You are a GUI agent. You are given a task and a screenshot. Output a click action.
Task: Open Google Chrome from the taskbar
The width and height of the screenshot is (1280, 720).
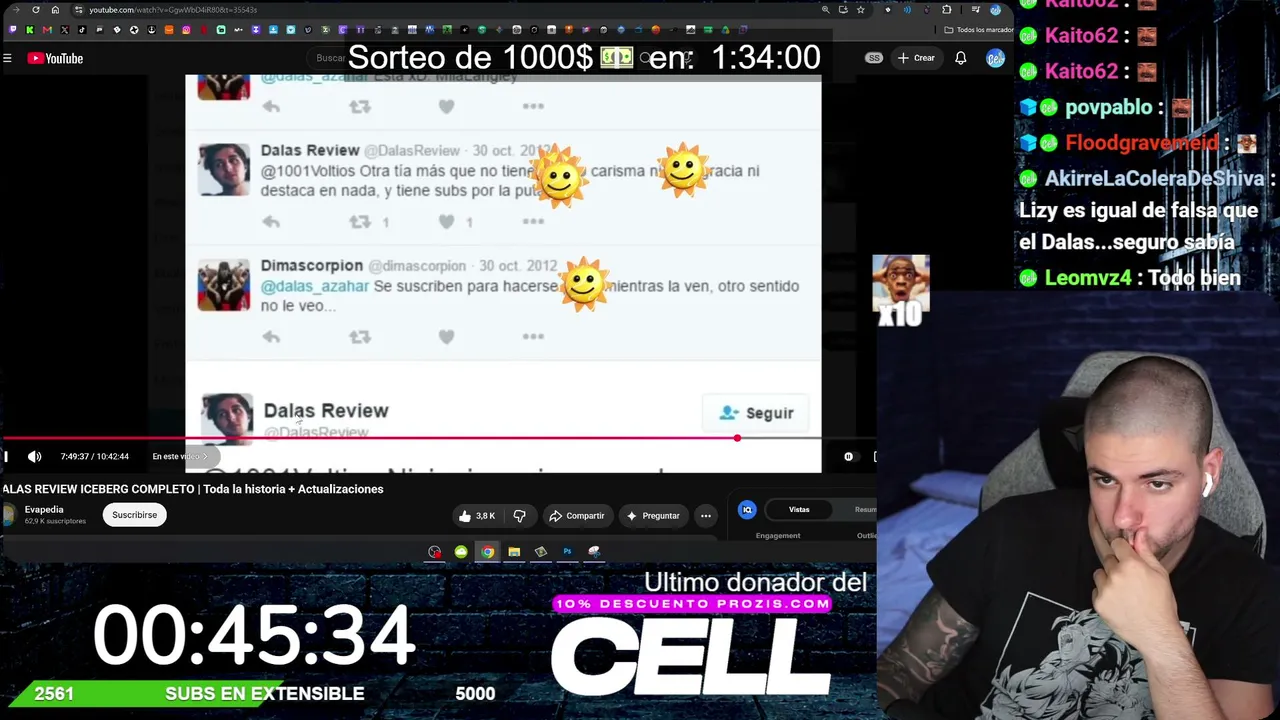(487, 552)
